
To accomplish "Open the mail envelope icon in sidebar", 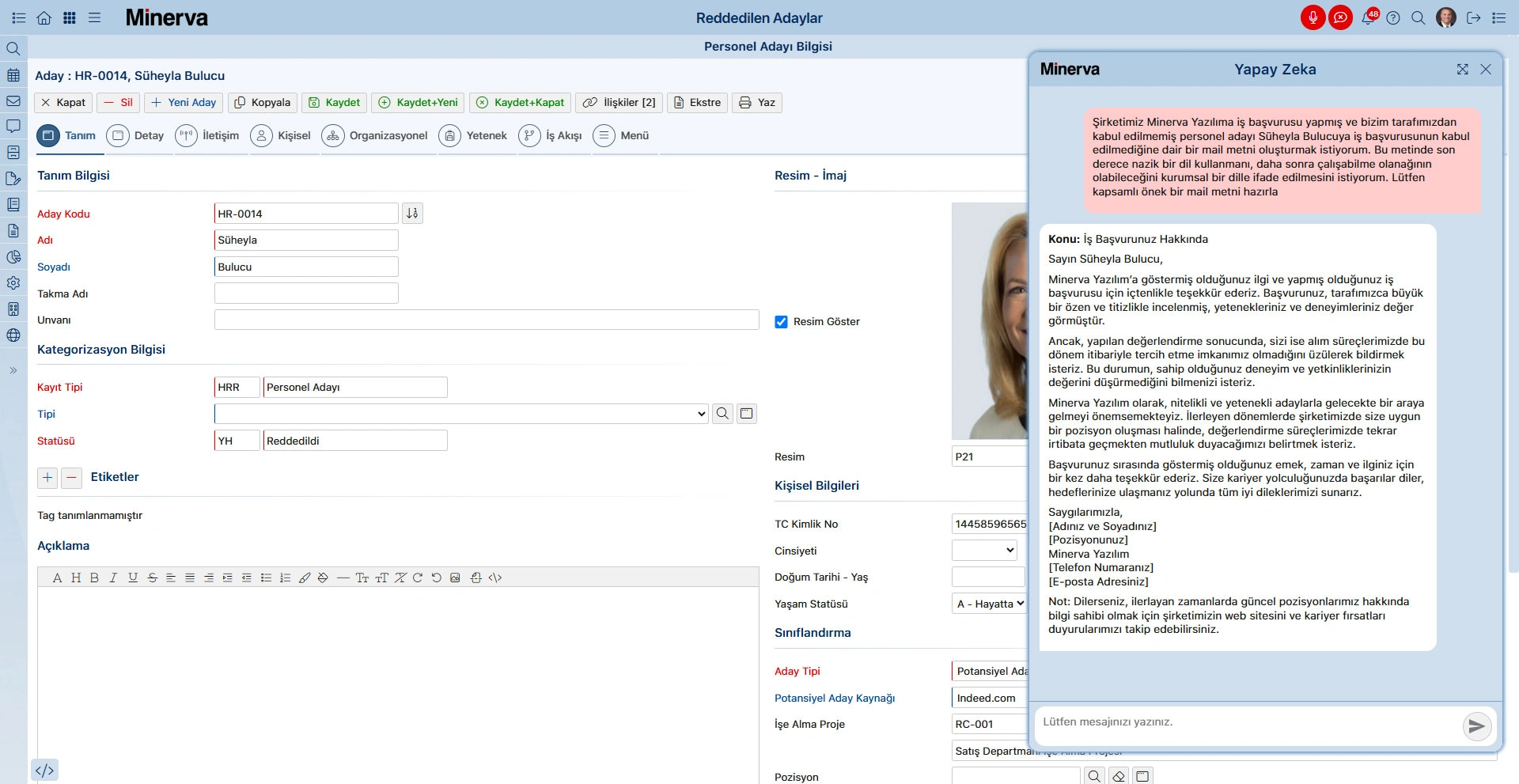I will 13,101.
